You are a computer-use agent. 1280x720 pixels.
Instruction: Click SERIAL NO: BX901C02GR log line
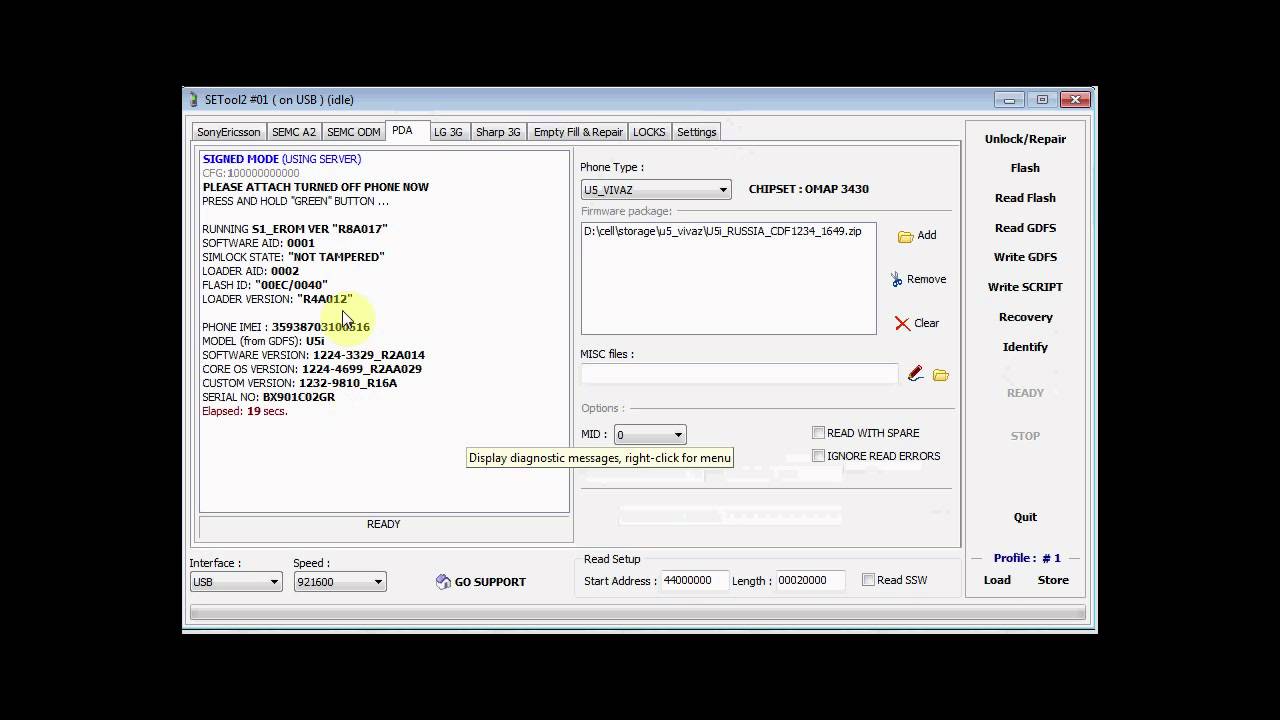point(268,397)
